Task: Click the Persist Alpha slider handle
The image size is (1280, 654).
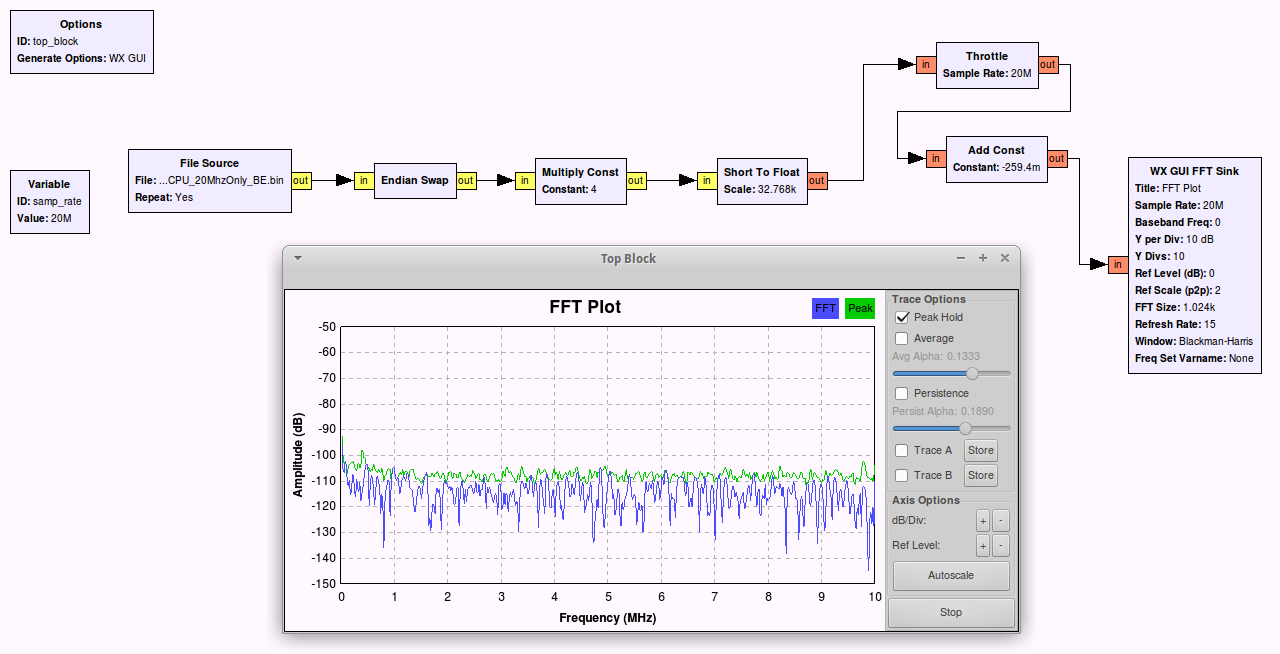Action: (965, 428)
